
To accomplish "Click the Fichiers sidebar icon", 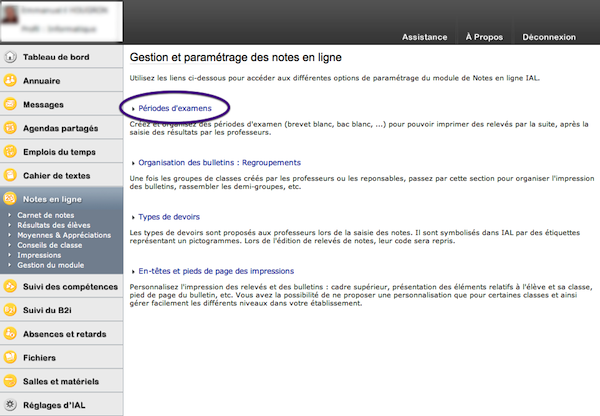I will (10, 358).
